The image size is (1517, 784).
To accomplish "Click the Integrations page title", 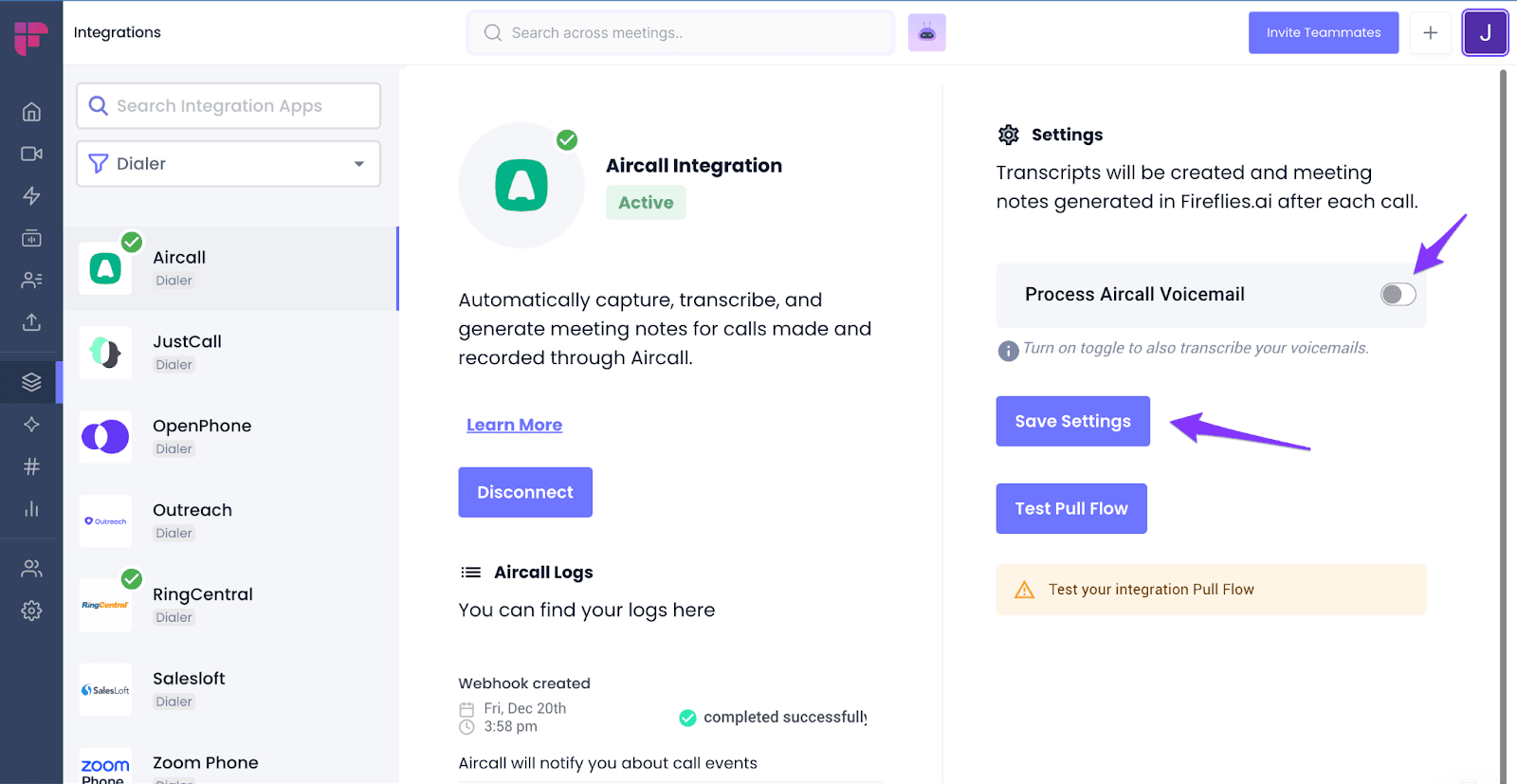I will [x=118, y=32].
